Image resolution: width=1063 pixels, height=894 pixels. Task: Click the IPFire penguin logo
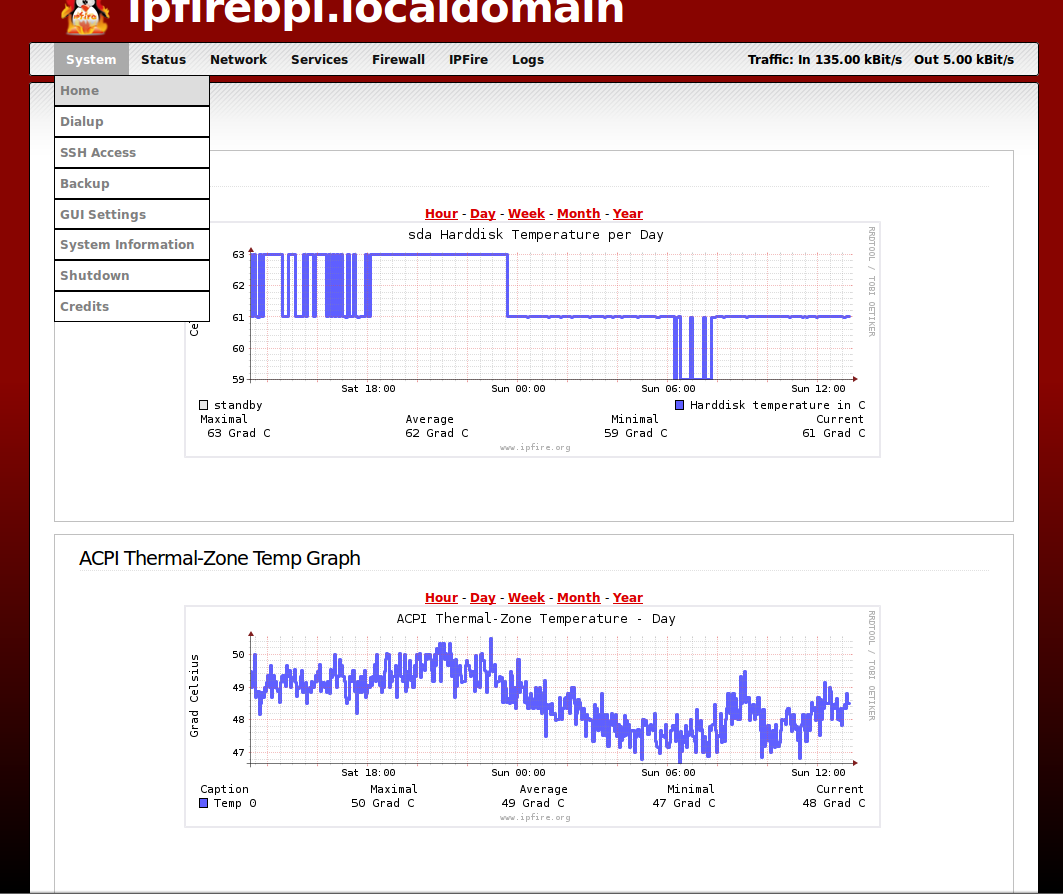tap(85, 17)
